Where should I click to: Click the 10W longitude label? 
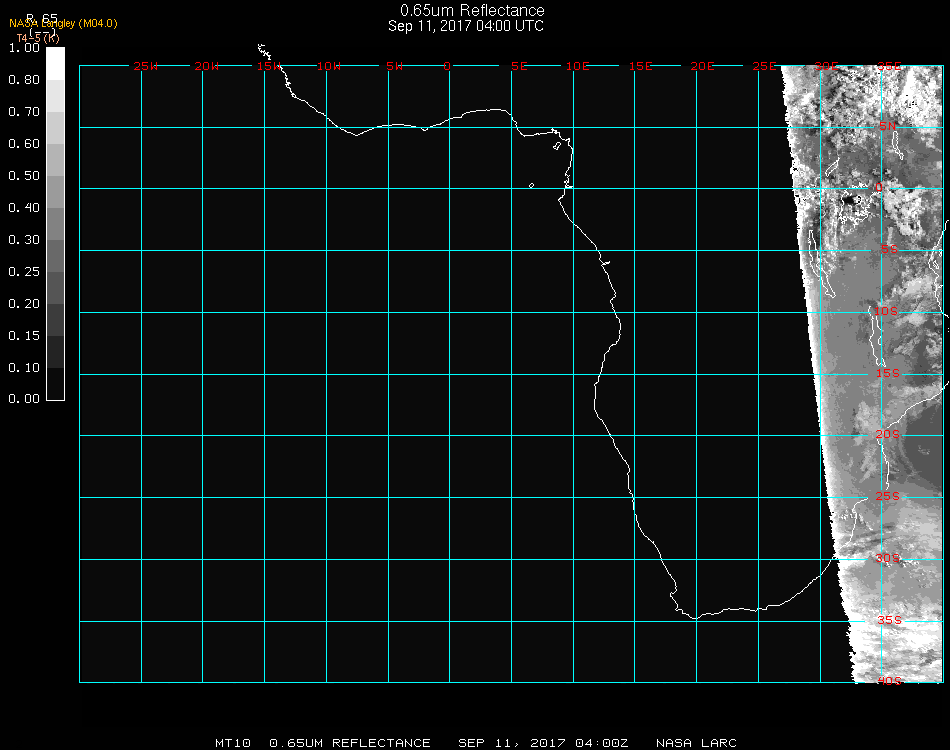click(330, 66)
